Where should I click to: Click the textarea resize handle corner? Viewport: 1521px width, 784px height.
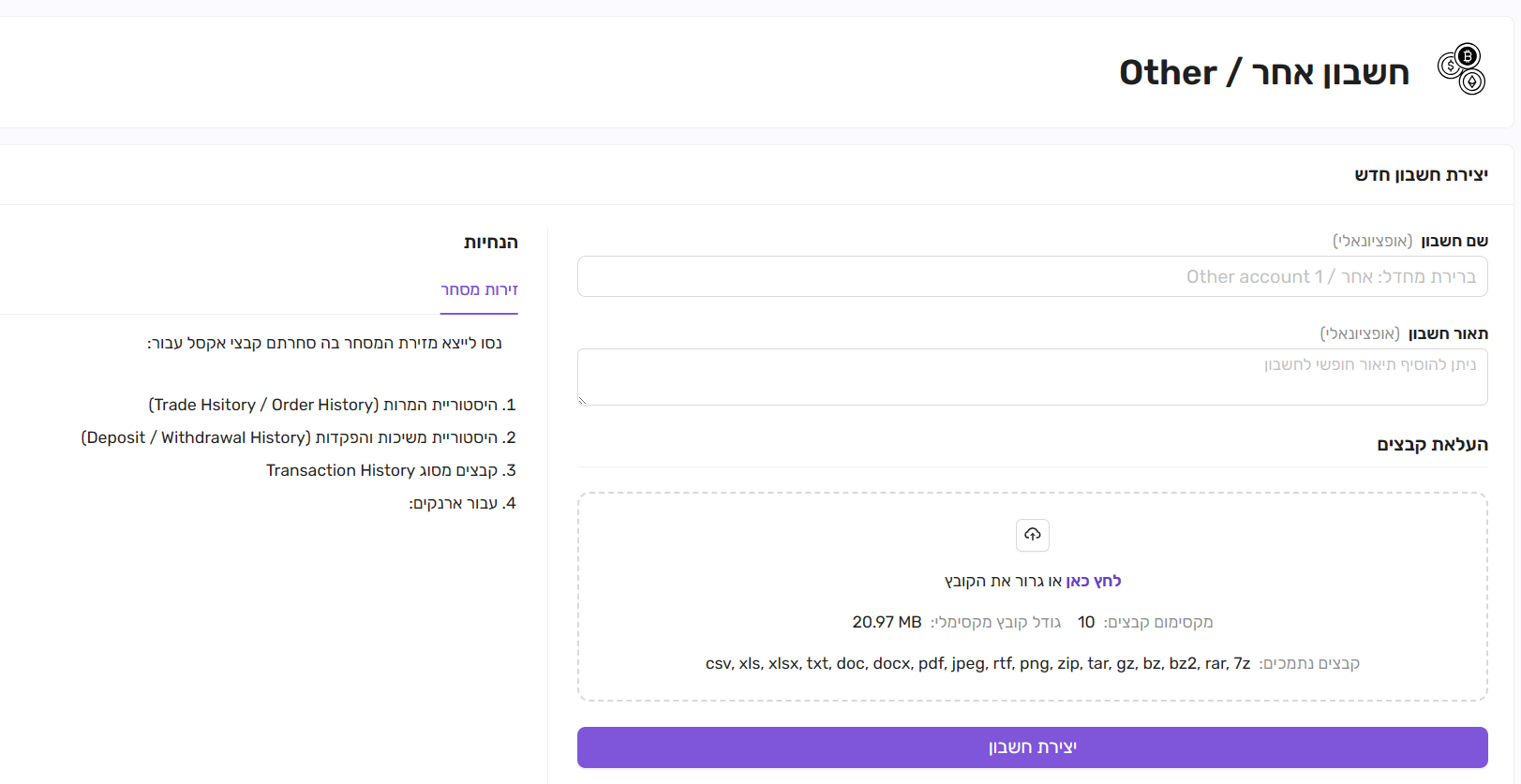click(x=582, y=400)
